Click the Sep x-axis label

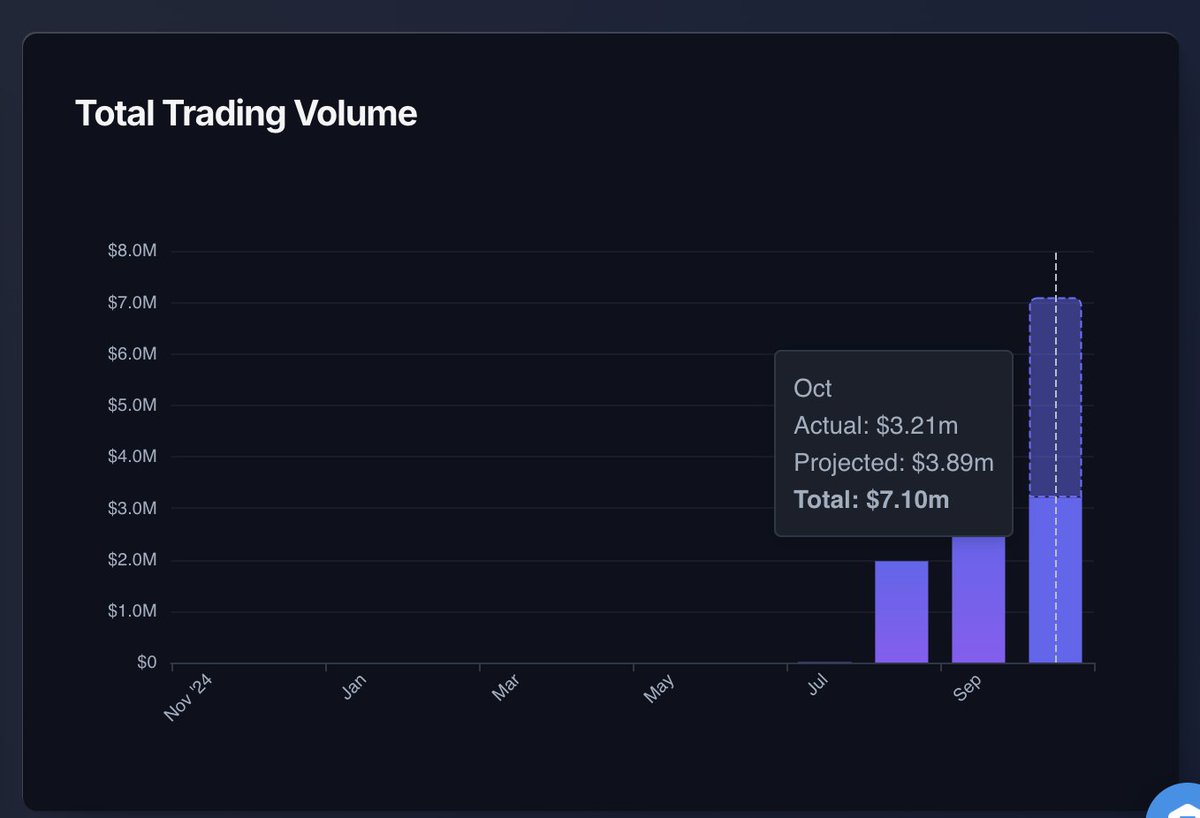tap(967, 688)
